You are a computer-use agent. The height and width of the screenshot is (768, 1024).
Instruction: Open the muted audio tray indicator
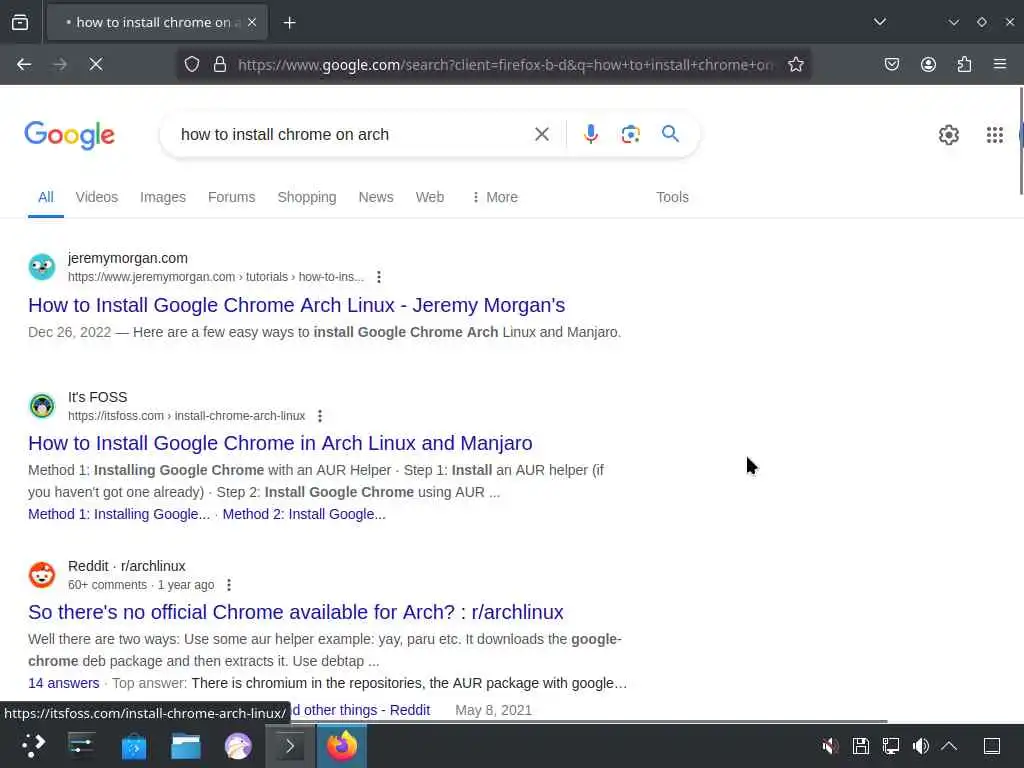830,746
